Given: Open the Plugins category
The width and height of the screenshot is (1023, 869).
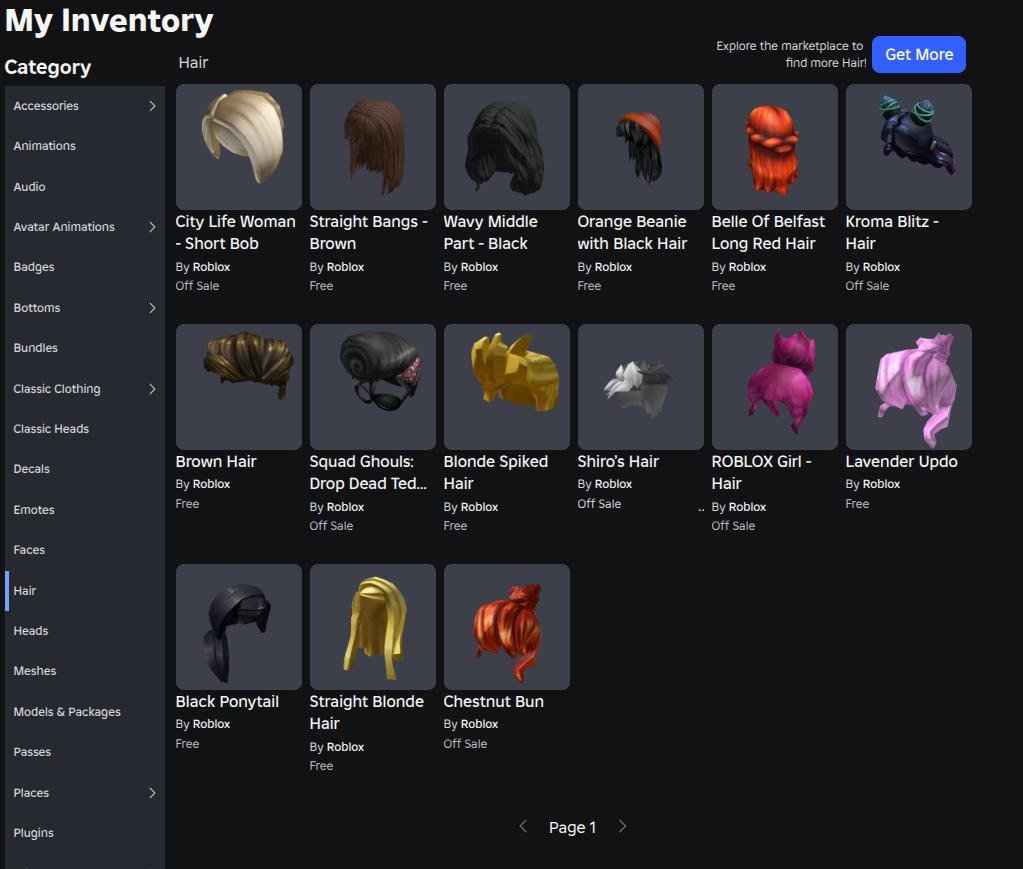Looking at the screenshot, I should click(85, 833).
